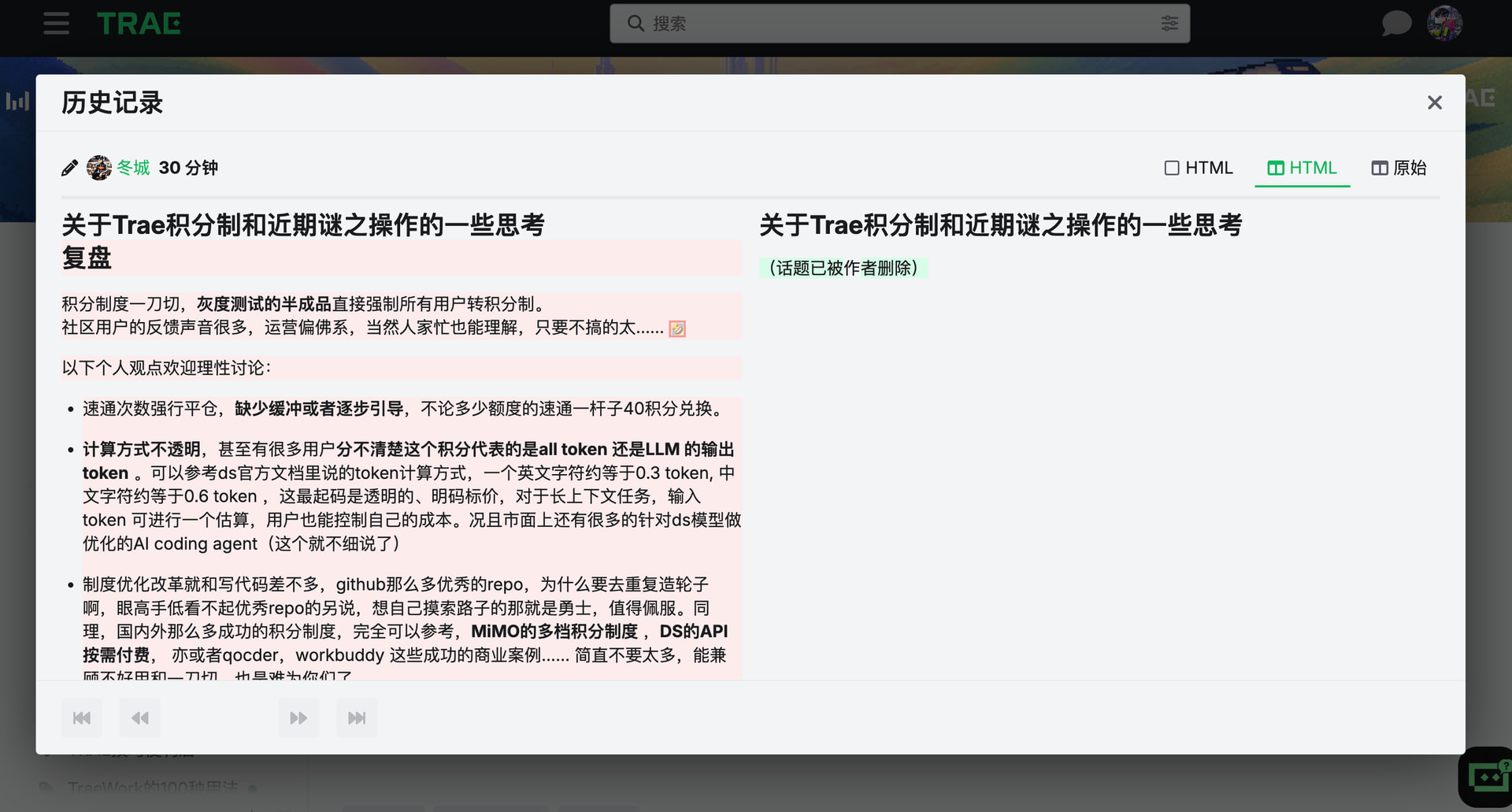Click 冬城's avatar in history header

99,168
